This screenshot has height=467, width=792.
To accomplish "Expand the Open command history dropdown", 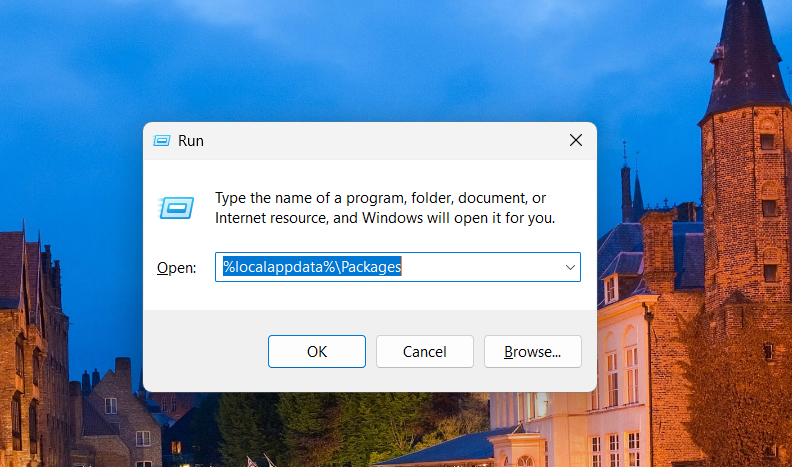I will coord(569,267).
